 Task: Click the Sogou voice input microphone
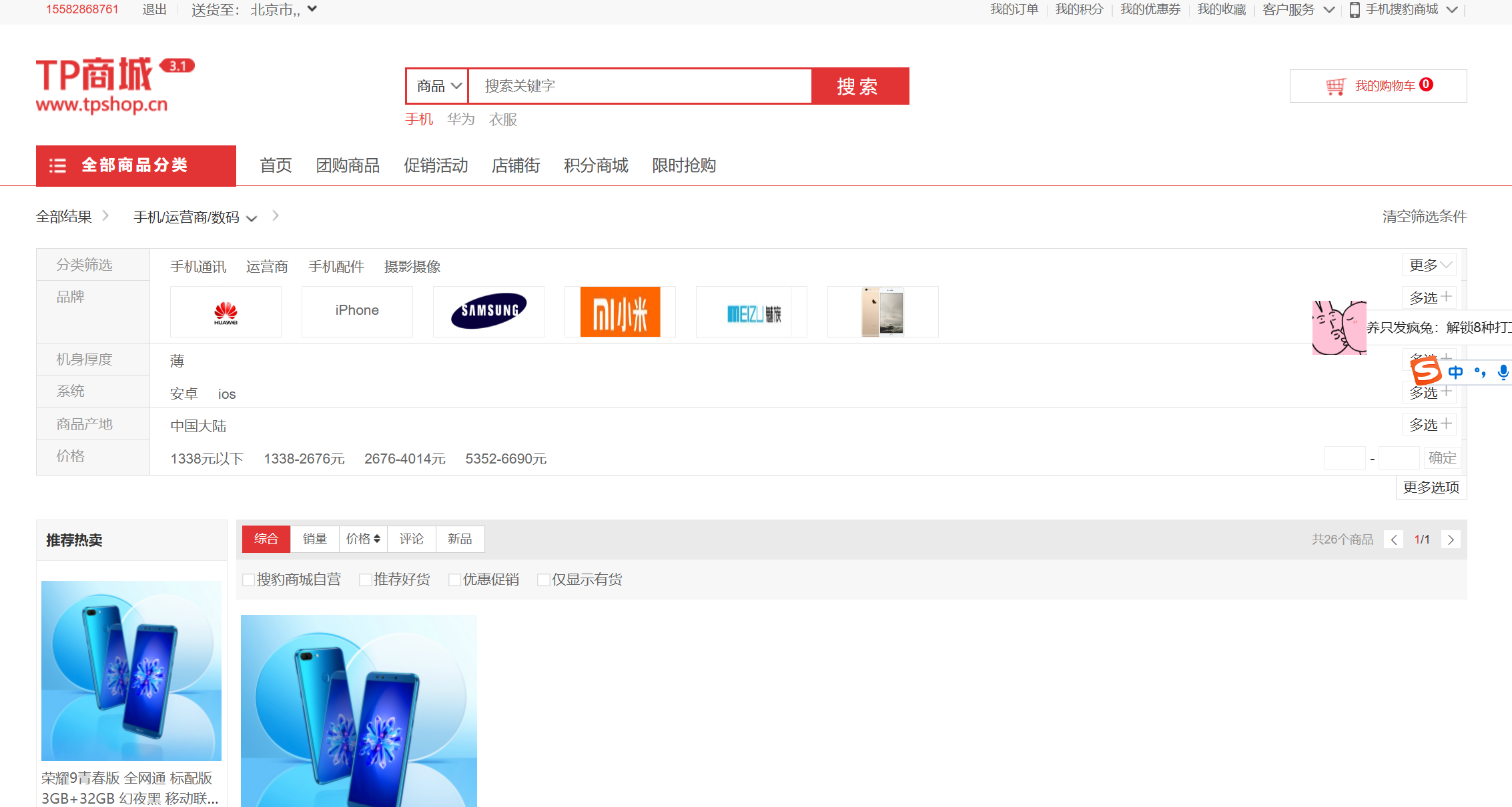point(1502,372)
